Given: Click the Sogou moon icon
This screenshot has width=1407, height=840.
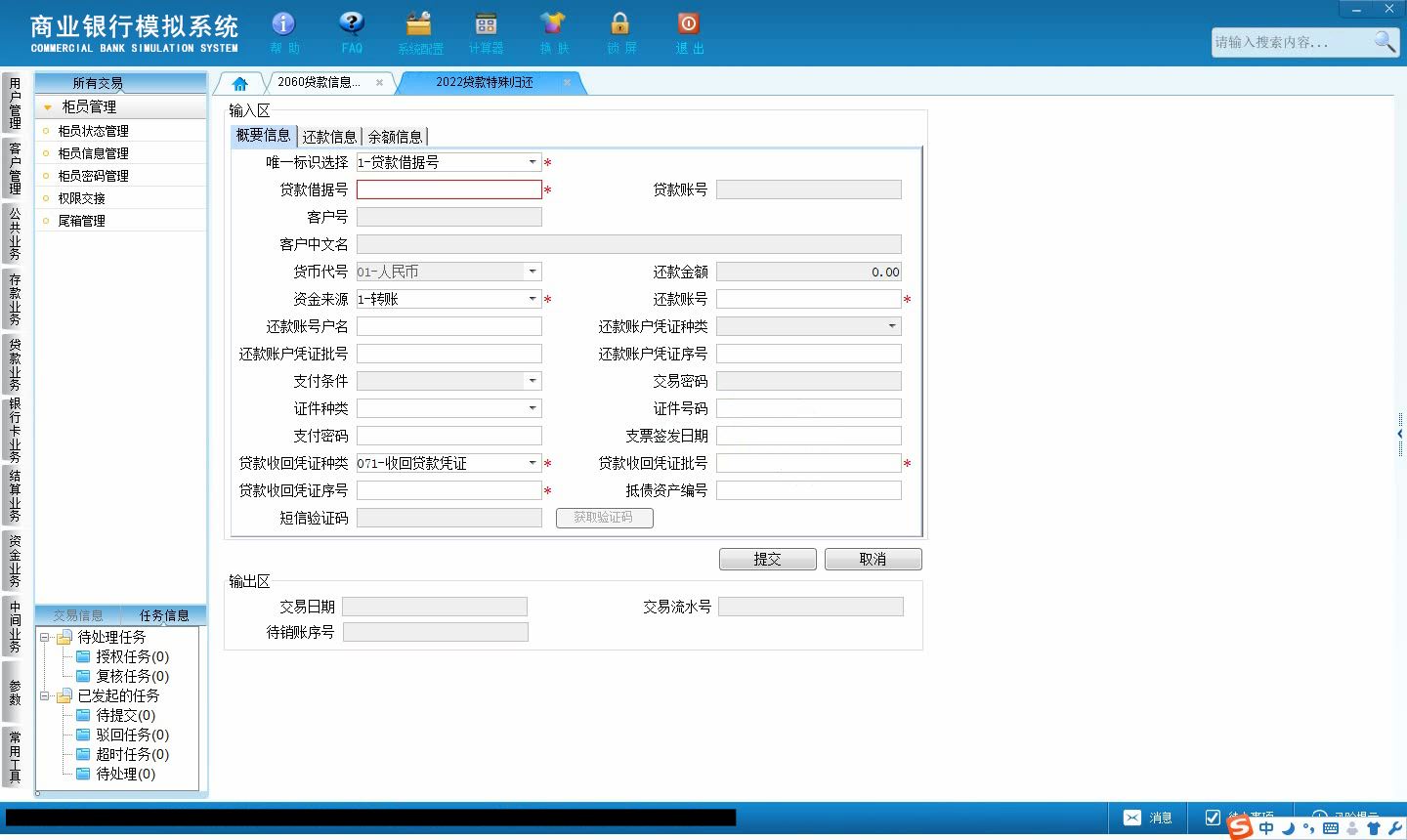Looking at the screenshot, I should (x=1288, y=828).
